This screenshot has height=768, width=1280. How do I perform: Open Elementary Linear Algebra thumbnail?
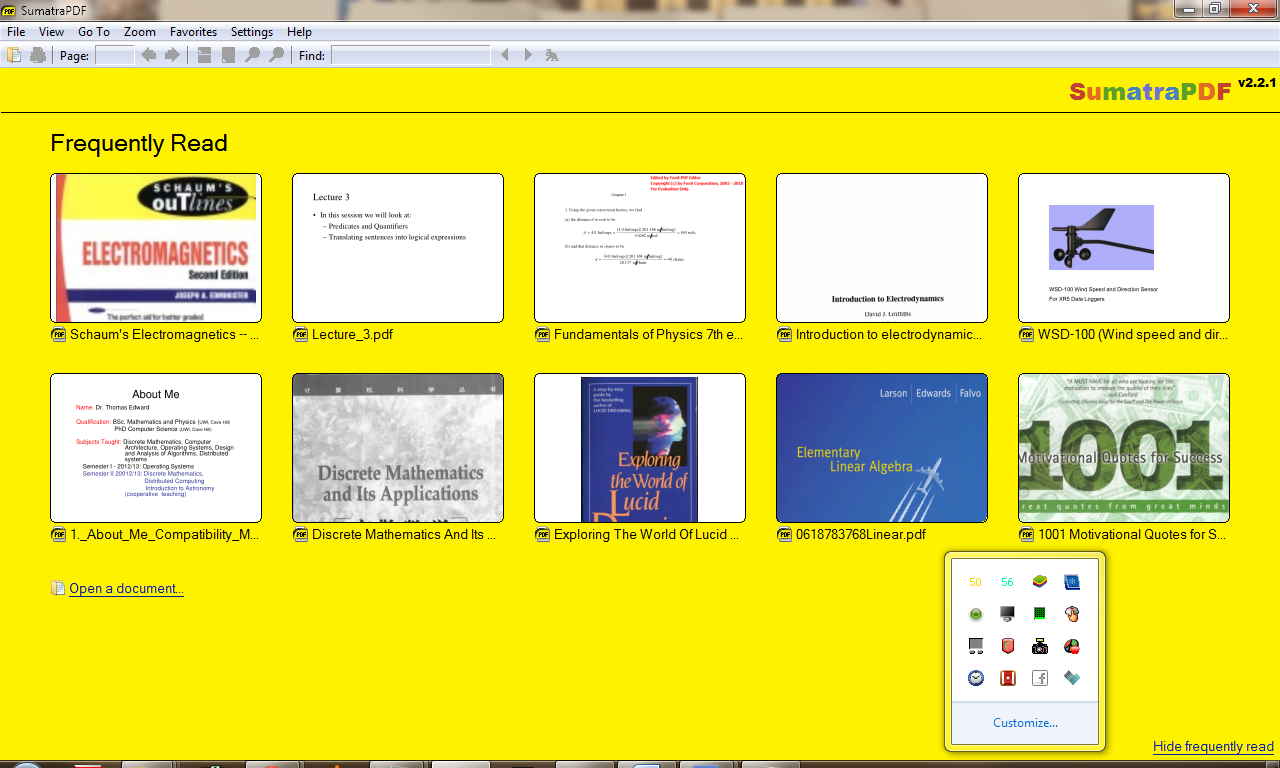(882, 448)
